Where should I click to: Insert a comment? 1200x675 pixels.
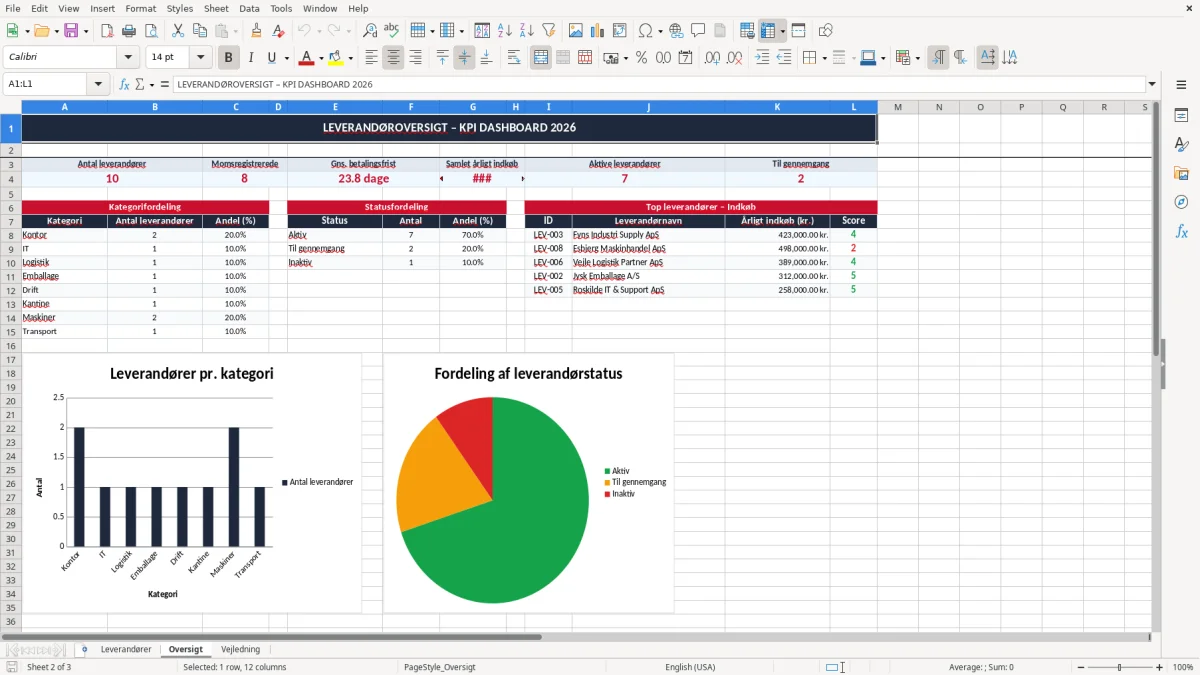[x=698, y=31]
